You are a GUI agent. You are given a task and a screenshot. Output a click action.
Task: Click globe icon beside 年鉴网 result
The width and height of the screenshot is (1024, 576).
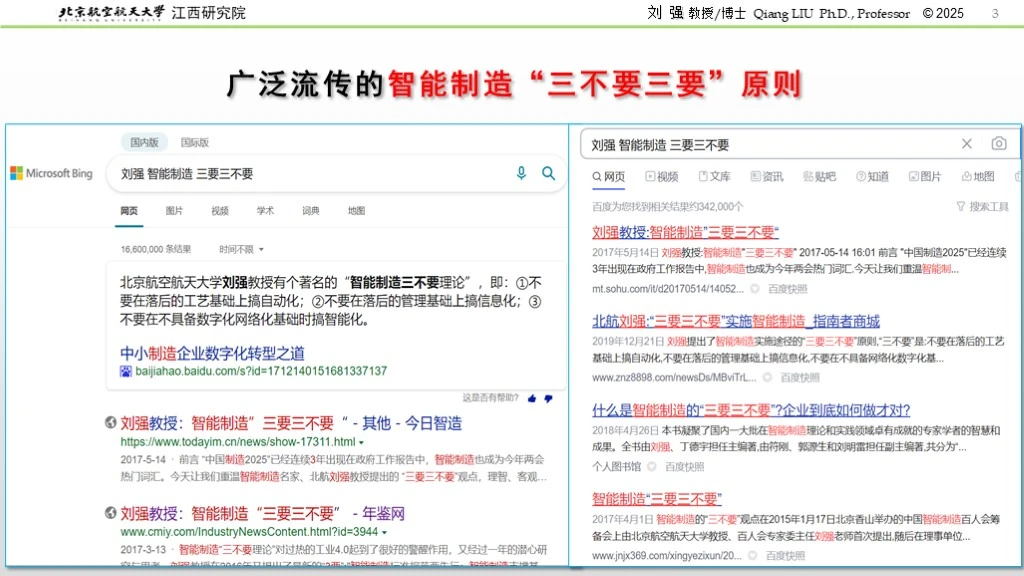click(x=110, y=513)
